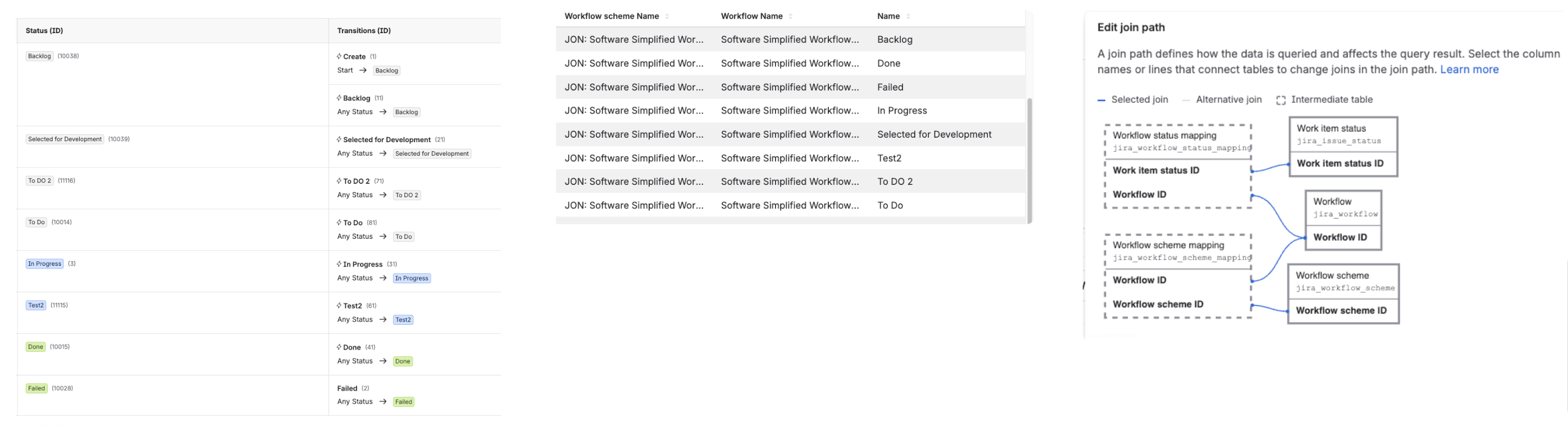Click the Alternative join legend label
The width and height of the screenshot is (1568, 426).
[1228, 99]
